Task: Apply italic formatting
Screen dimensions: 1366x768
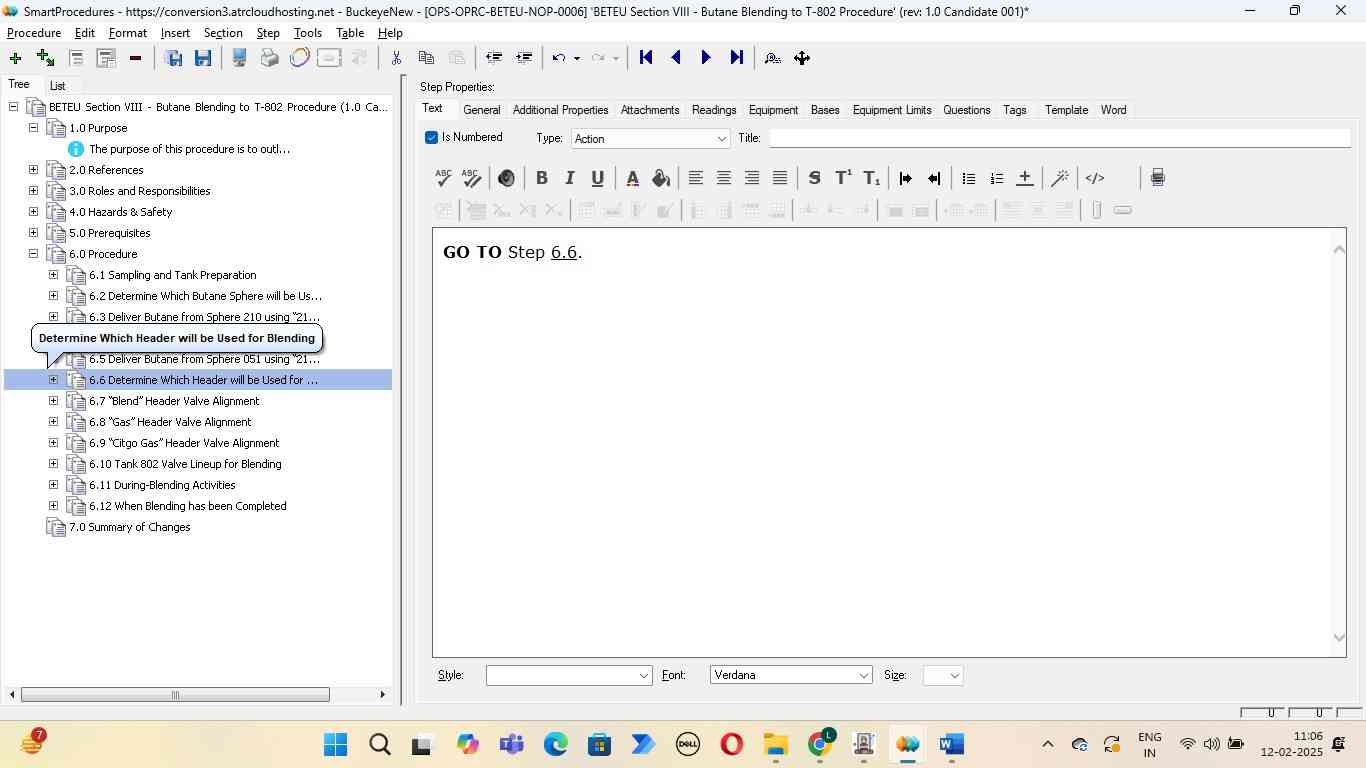Action: coord(570,178)
